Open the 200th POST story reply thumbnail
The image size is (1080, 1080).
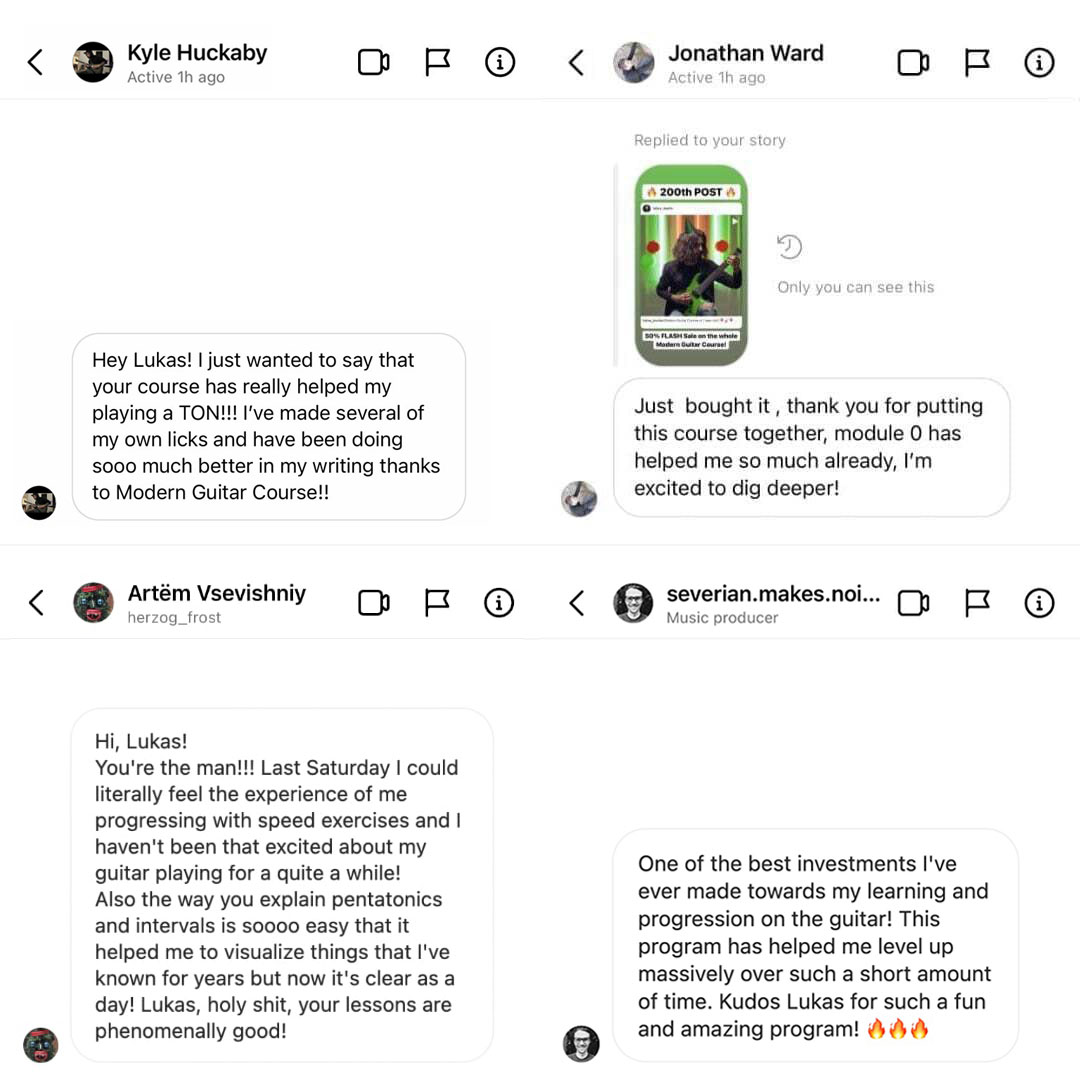point(691,265)
